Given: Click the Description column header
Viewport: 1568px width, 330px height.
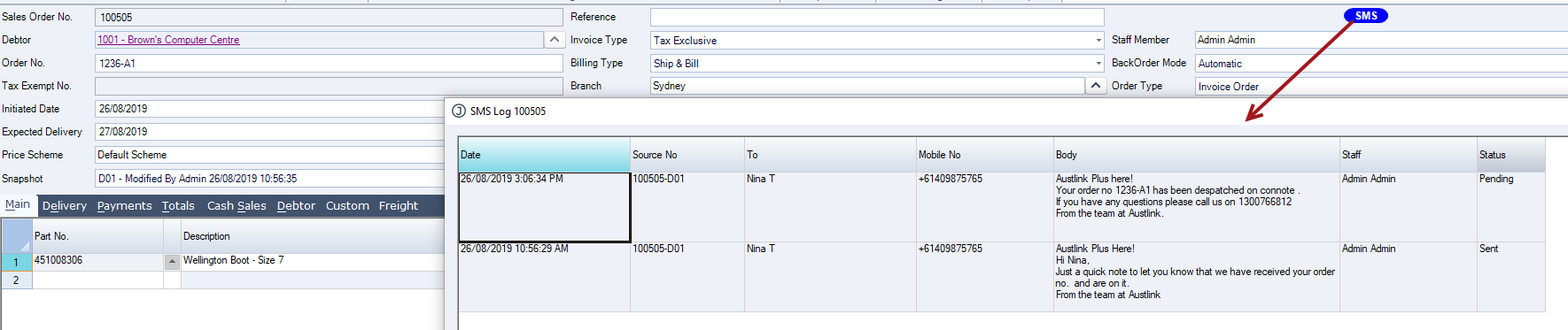Looking at the screenshot, I should point(313,236).
